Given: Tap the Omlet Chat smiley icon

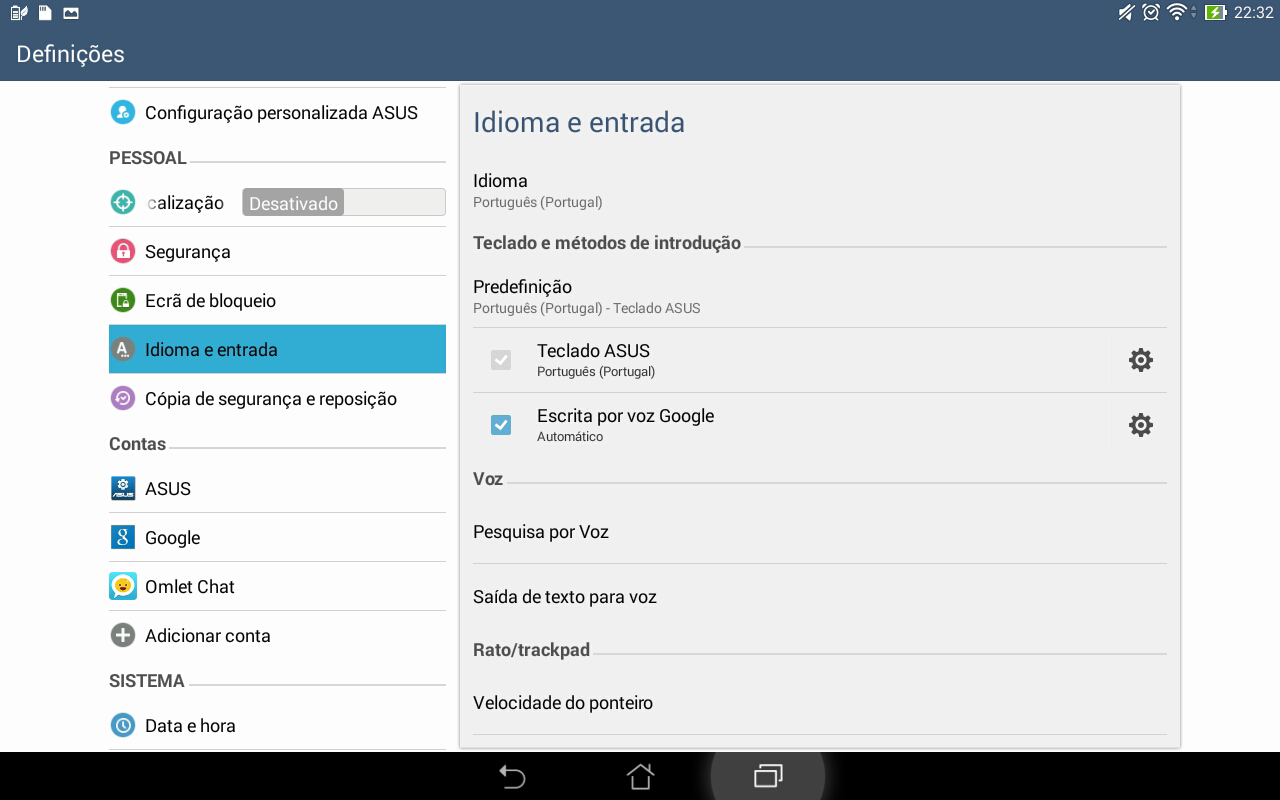Looking at the screenshot, I should pyautogui.click(x=122, y=586).
